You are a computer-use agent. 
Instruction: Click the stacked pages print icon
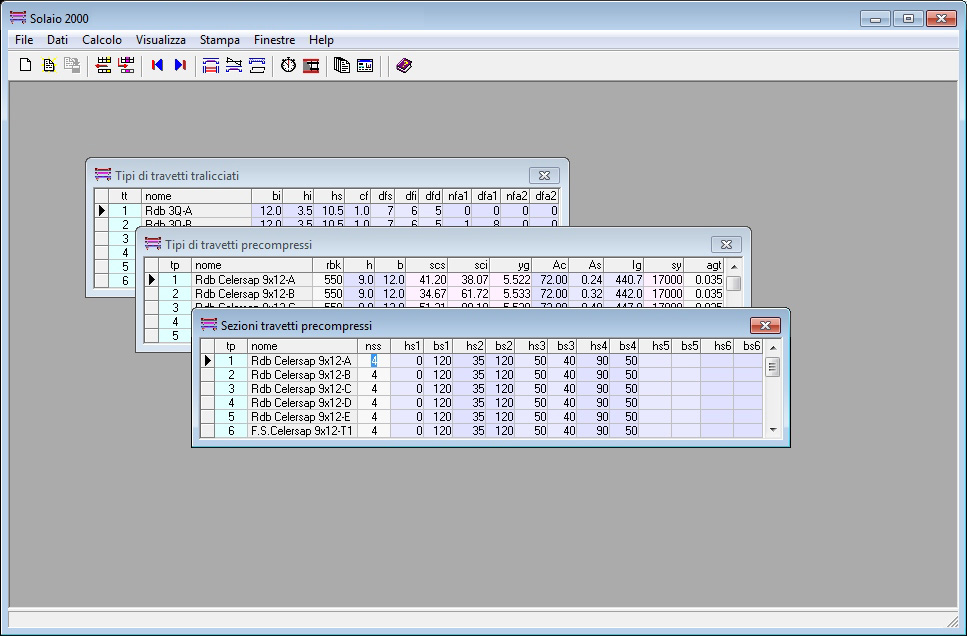click(x=342, y=65)
